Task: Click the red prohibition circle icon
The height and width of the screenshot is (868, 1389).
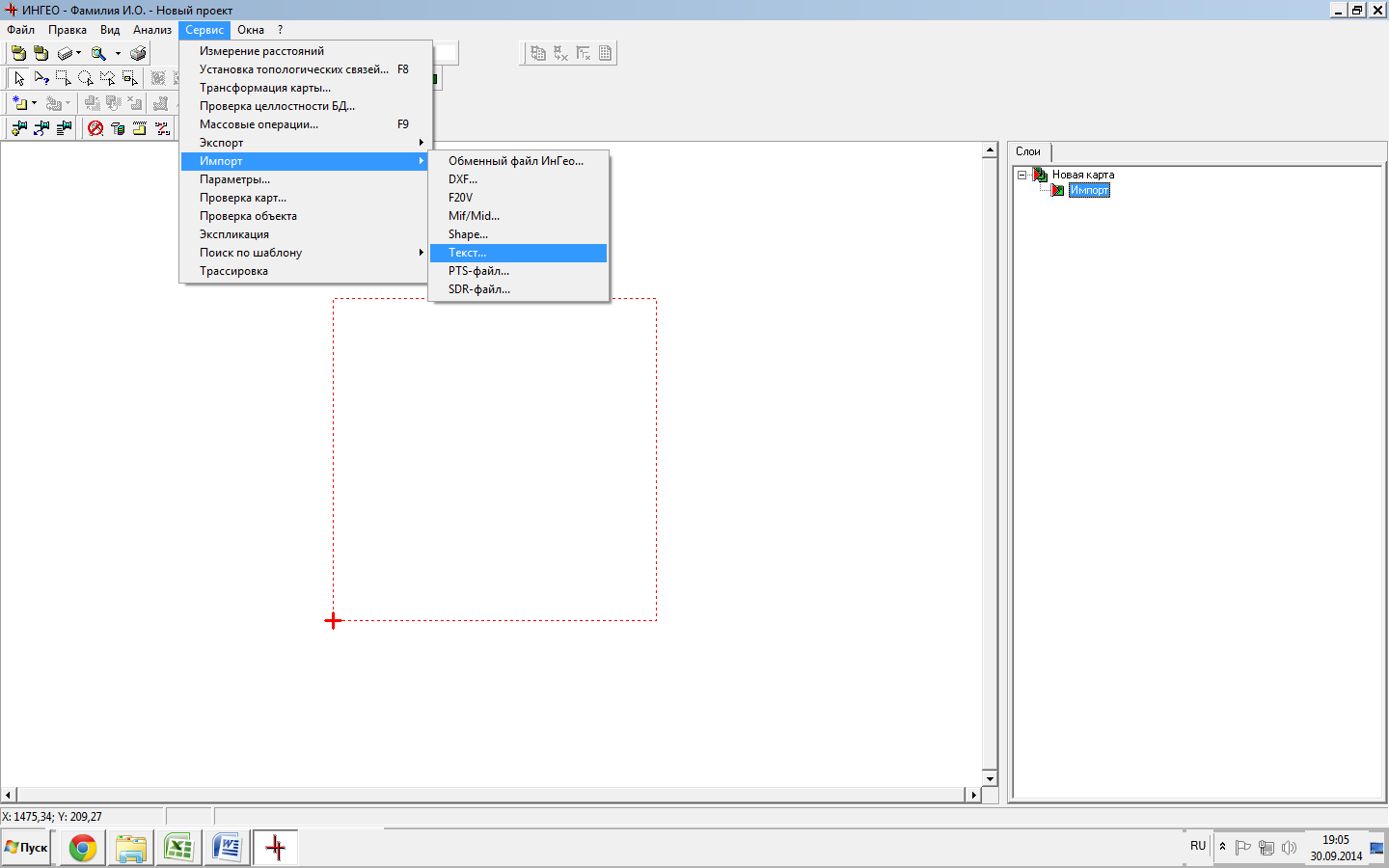Action: coord(95,128)
